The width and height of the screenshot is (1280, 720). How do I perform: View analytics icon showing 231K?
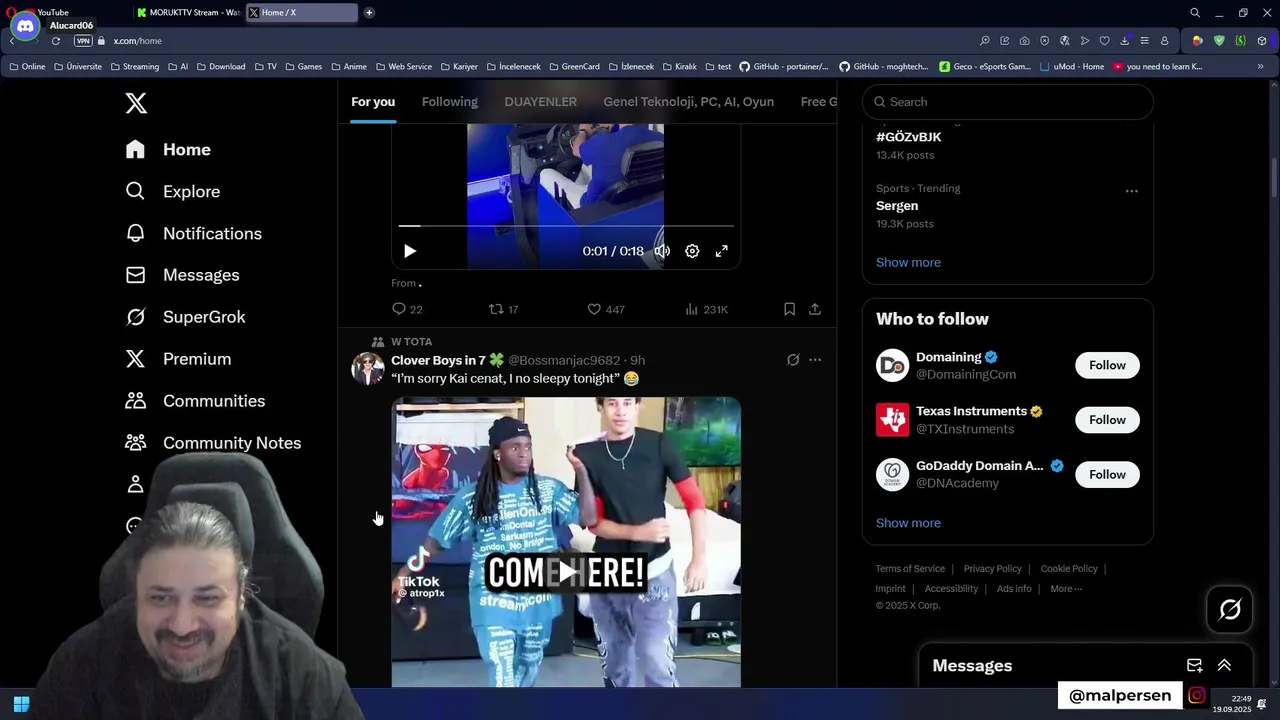pyautogui.click(x=691, y=309)
